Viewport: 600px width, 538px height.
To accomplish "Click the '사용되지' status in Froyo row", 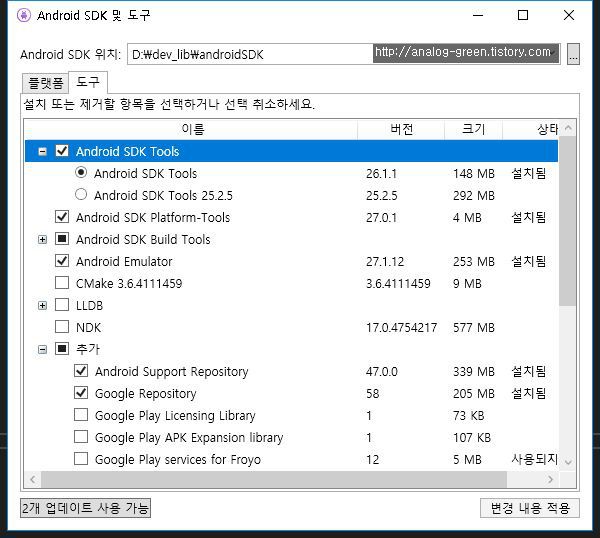I will pos(535,459).
